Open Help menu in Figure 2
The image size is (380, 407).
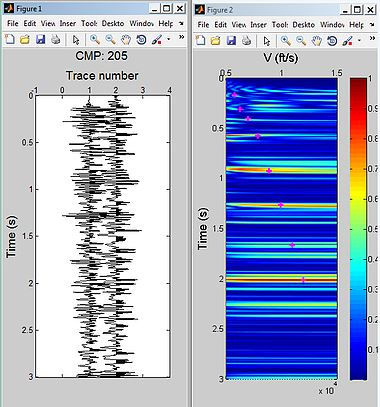[x=356, y=25]
